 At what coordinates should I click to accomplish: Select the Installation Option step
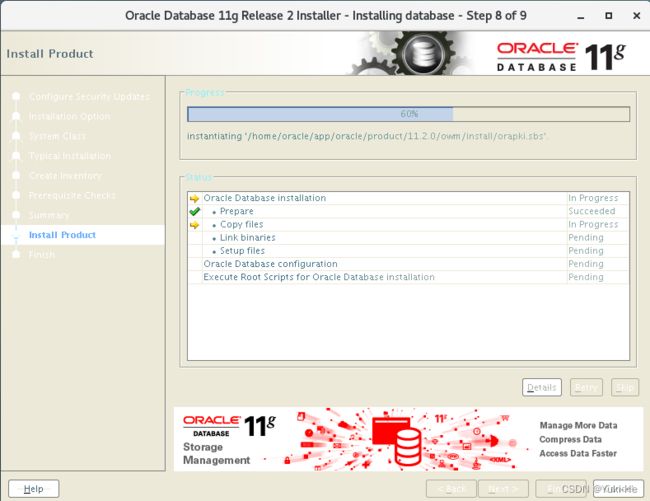pyautogui.click(x=69, y=116)
